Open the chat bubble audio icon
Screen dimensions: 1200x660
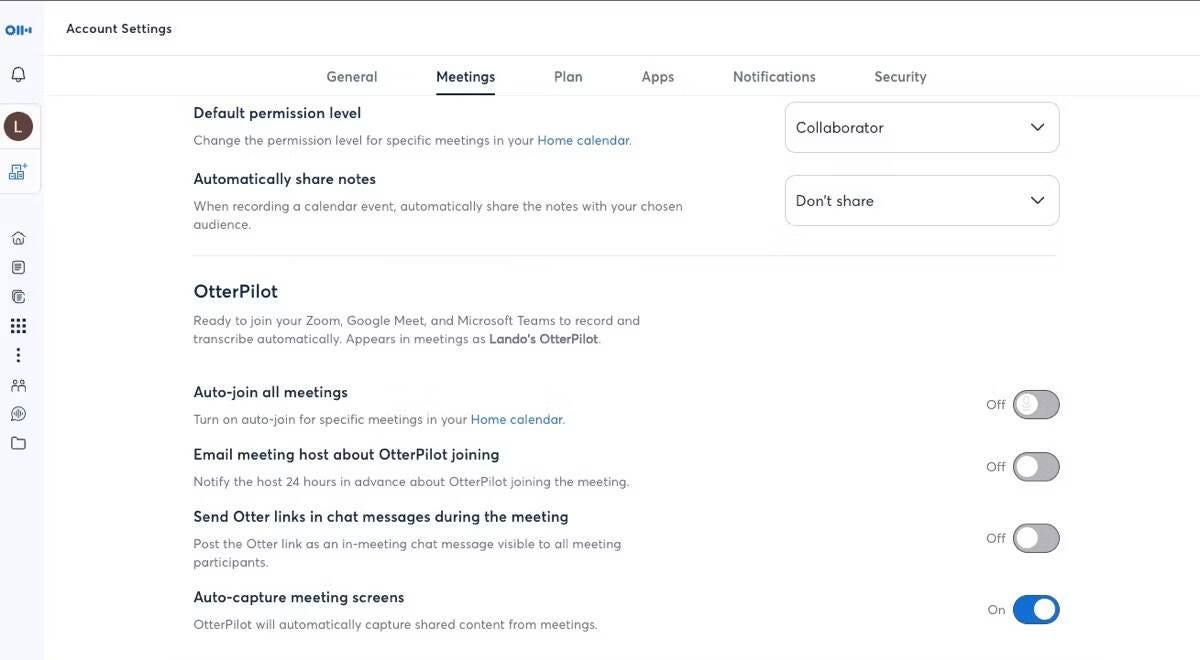click(18, 414)
